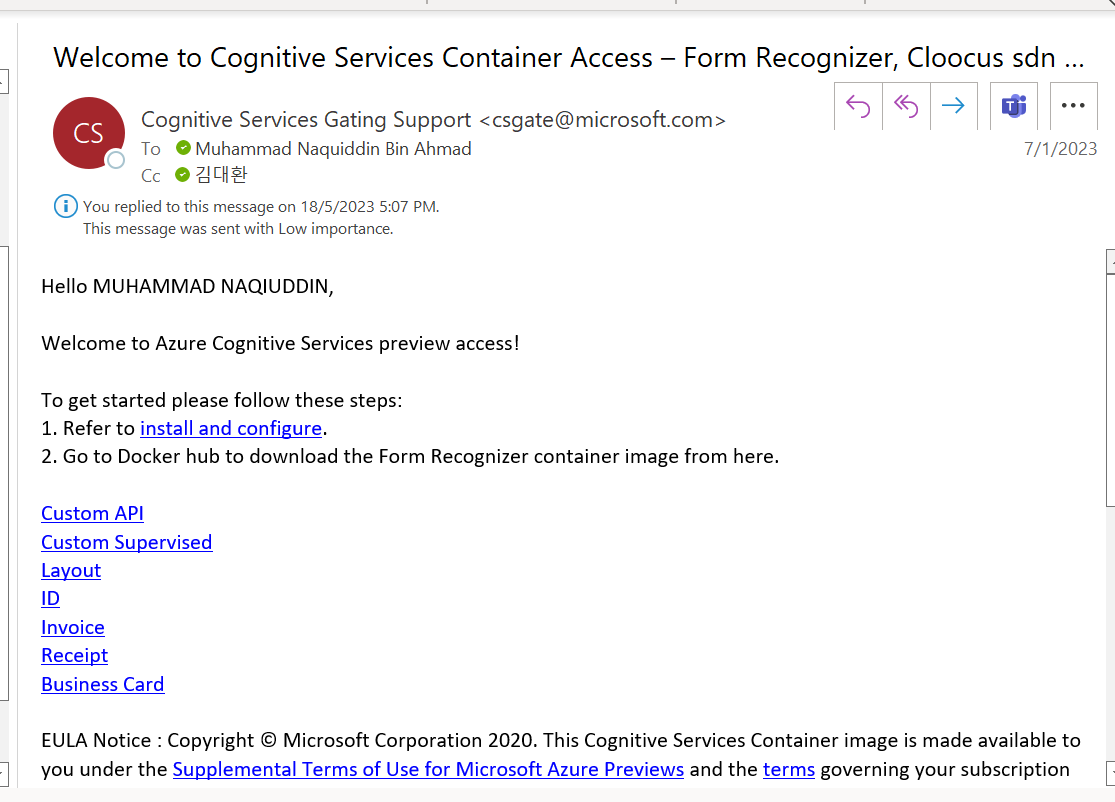Screen dimensions: 1115x802
Task: Open the install and configure link
Action: click(231, 428)
